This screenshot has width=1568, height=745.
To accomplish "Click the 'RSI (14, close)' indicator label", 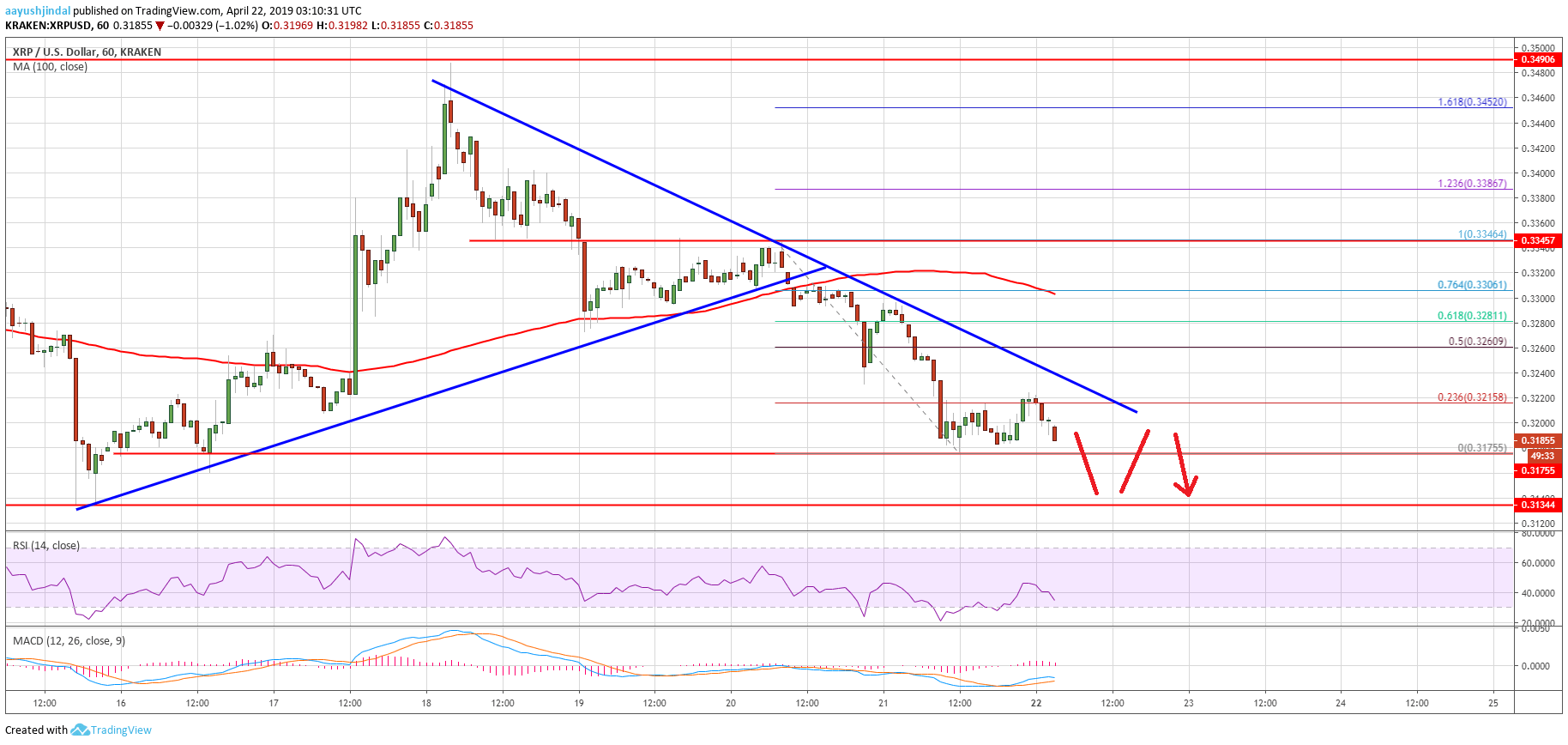I will click(x=46, y=545).
